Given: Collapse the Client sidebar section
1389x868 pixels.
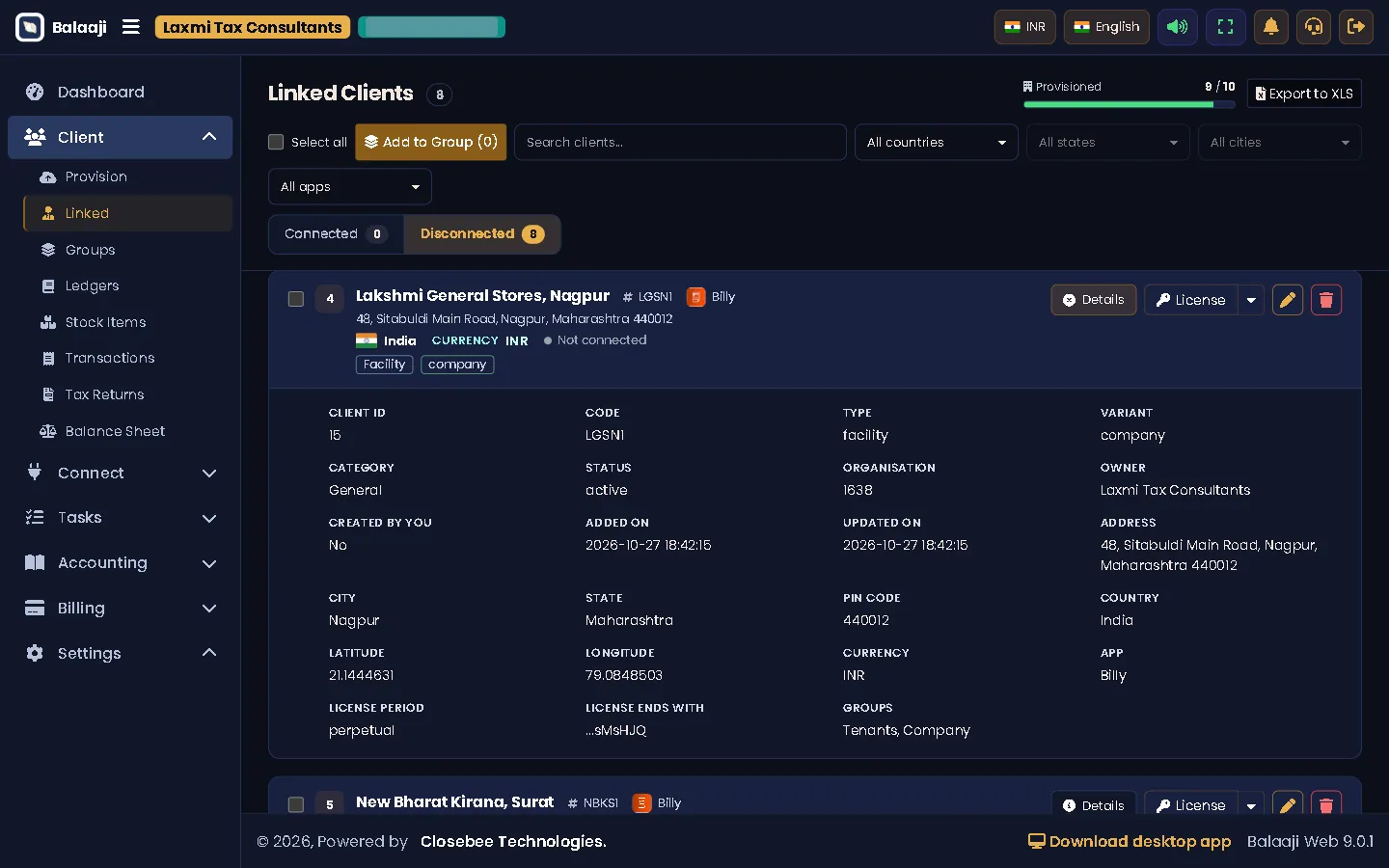Looking at the screenshot, I should tap(121, 137).
